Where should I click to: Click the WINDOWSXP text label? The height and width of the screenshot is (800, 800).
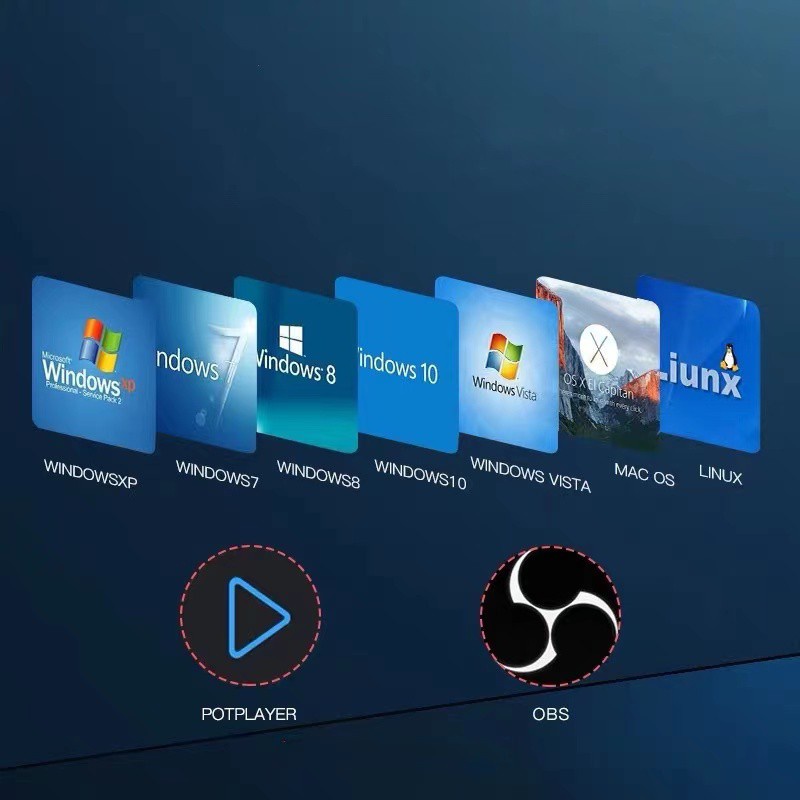(x=90, y=475)
